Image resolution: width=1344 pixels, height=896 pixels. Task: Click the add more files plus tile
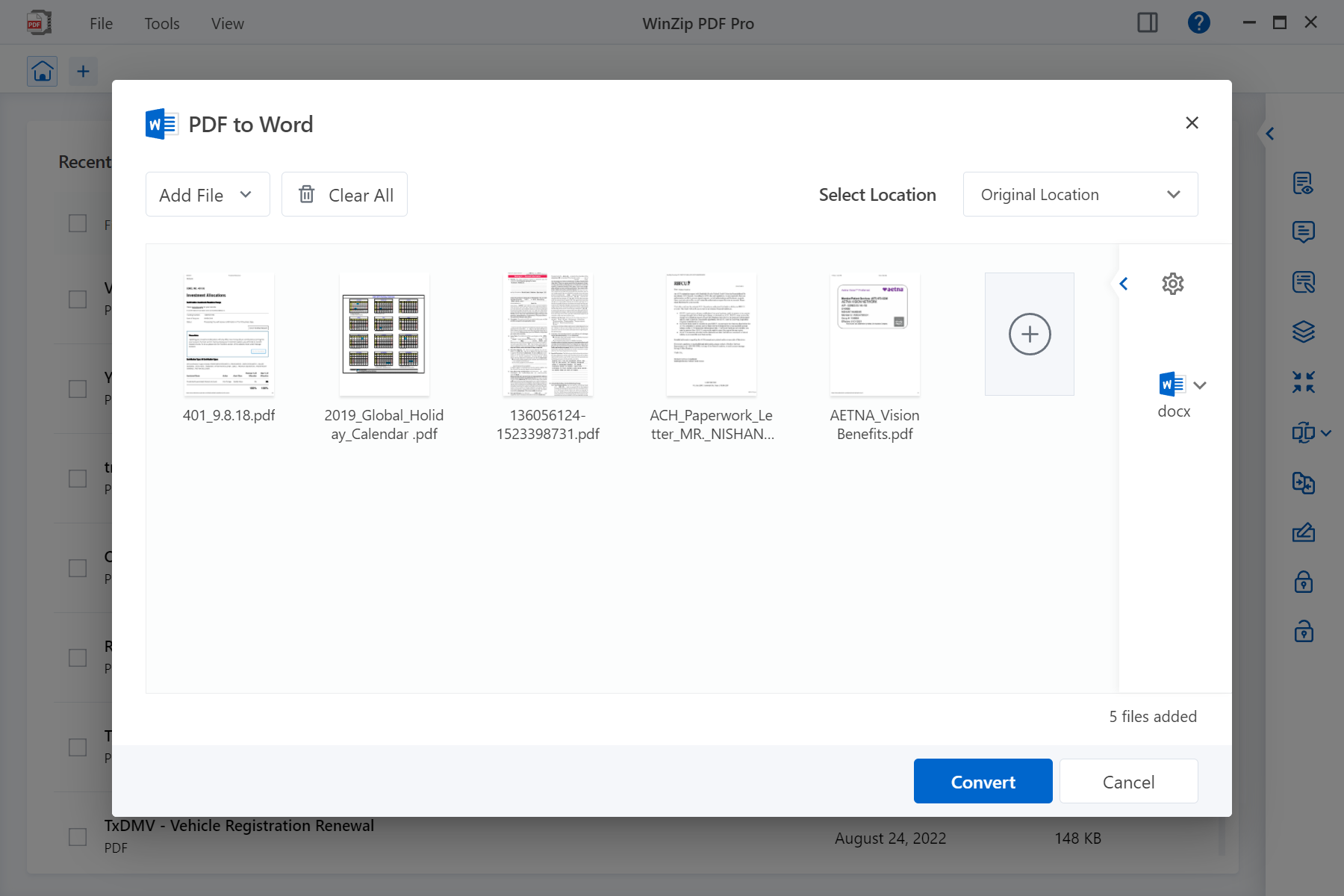1030,334
